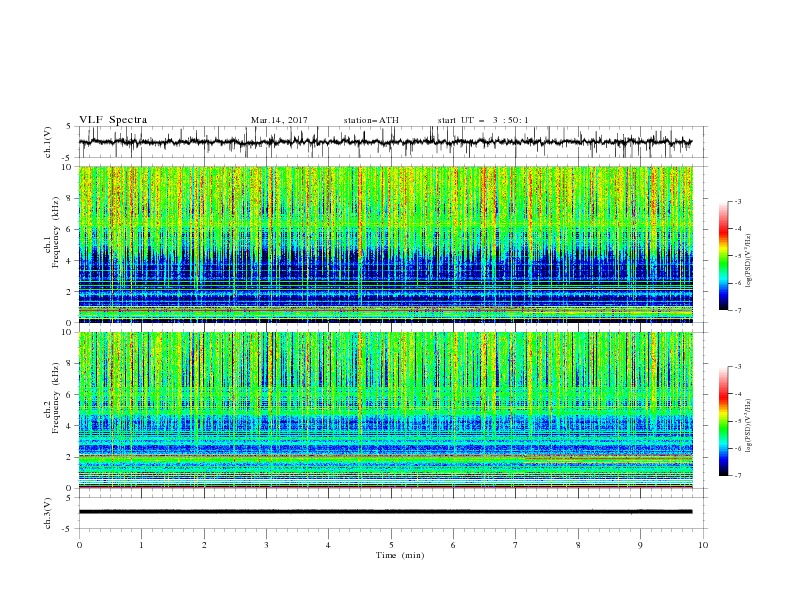Click the time axis tick label "2"
This screenshot has width=792, height=612.
point(204,545)
